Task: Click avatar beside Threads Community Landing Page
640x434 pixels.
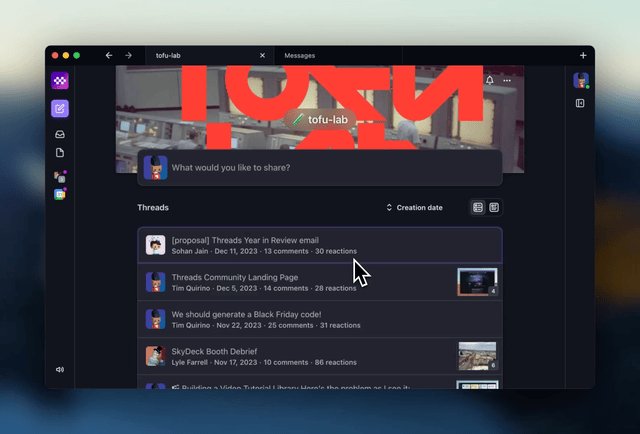Action: click(x=156, y=282)
